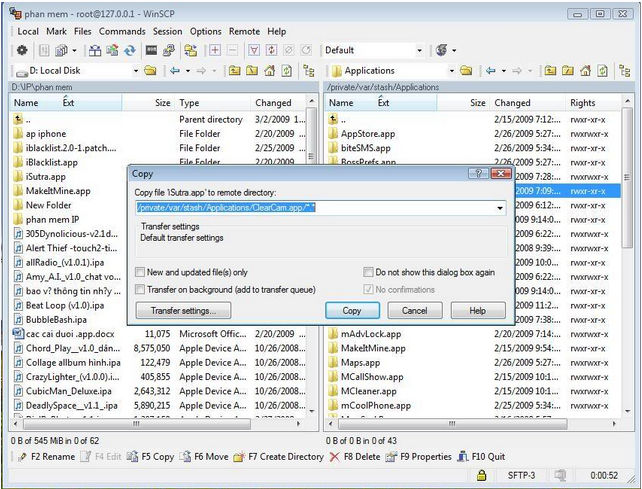This screenshot has height=489, width=642.
Task: Click F9 Properties in bottom bar
Action: [x=418, y=457]
